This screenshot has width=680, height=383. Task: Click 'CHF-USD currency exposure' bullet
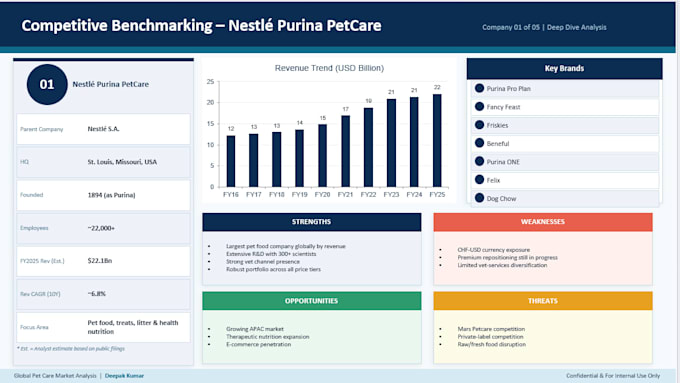coord(494,250)
